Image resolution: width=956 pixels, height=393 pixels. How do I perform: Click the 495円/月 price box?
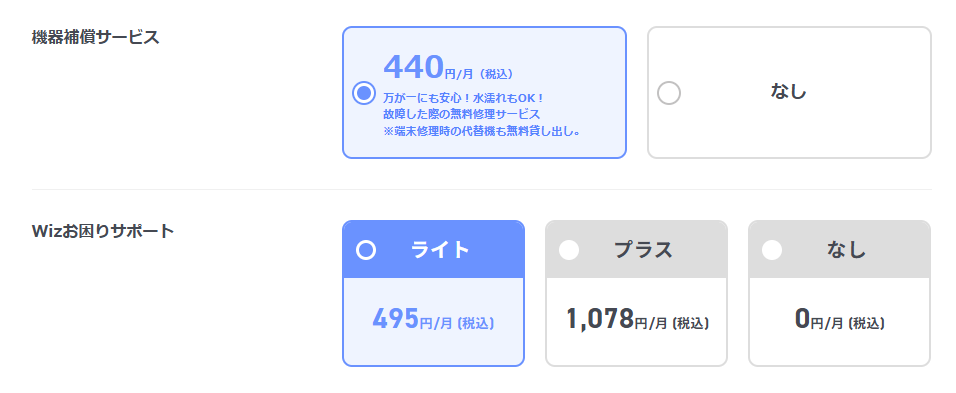pos(433,319)
